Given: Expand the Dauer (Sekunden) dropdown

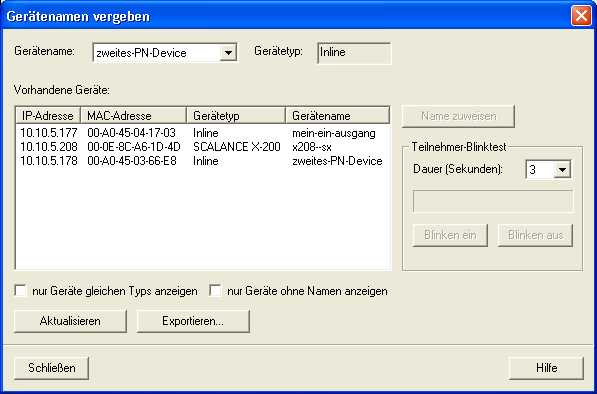Looking at the screenshot, I should click(562, 169).
